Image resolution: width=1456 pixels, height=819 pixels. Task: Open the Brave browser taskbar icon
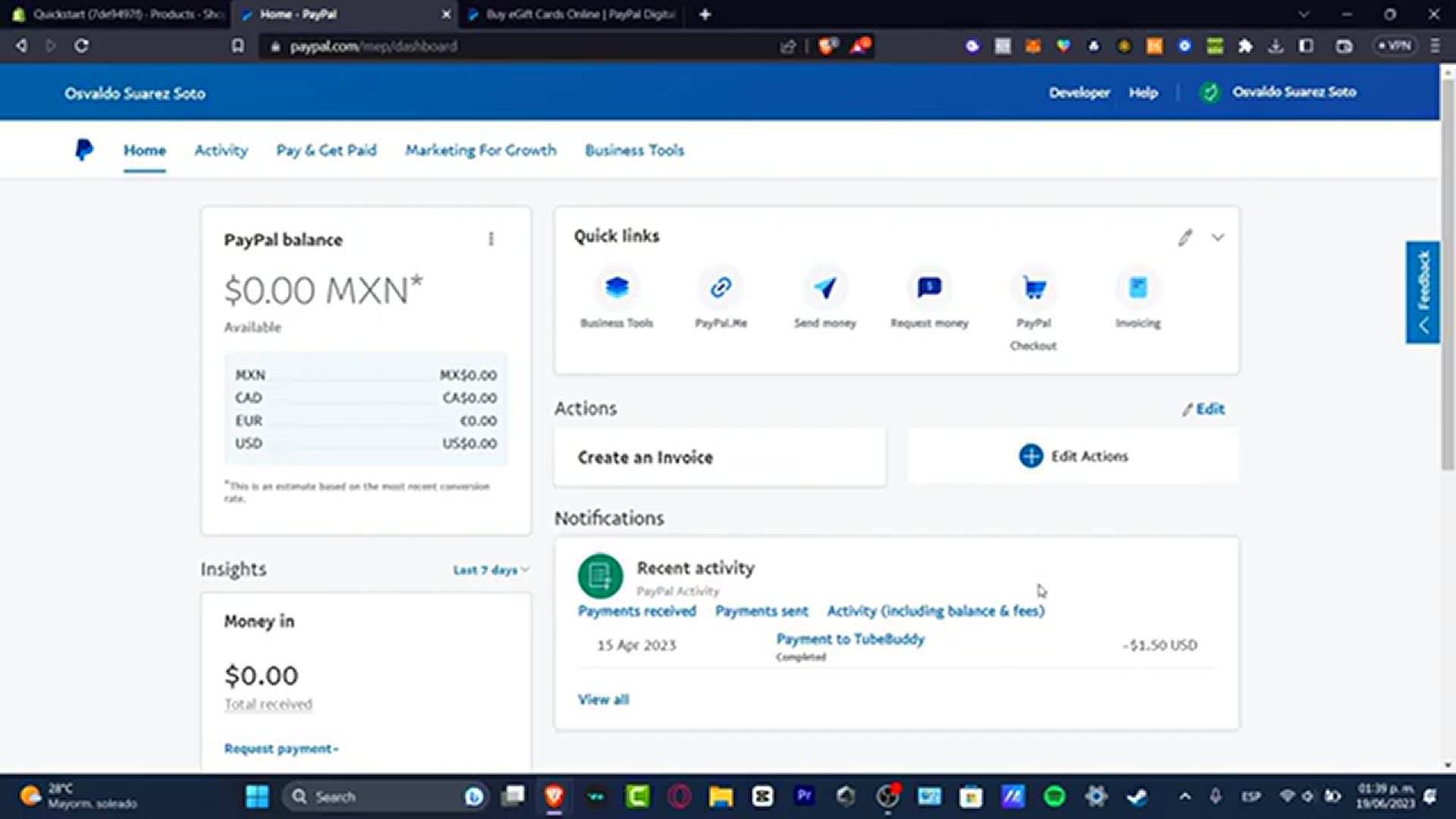click(x=554, y=796)
